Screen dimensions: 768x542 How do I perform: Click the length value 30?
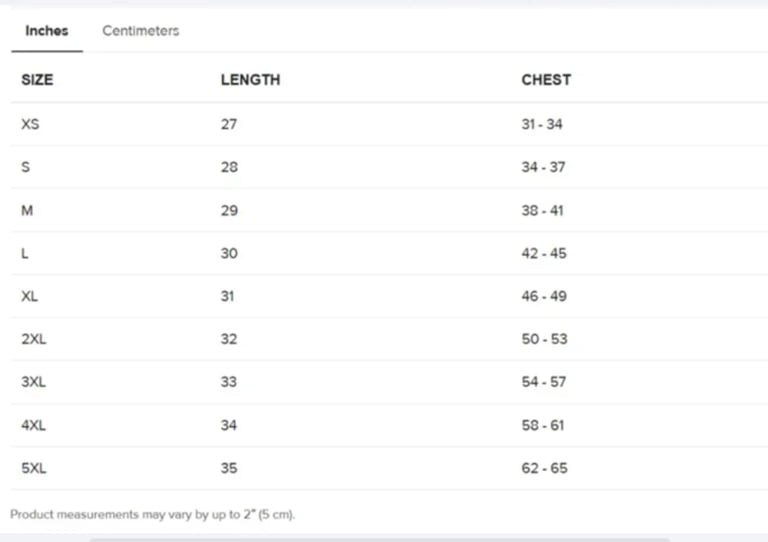pos(229,254)
